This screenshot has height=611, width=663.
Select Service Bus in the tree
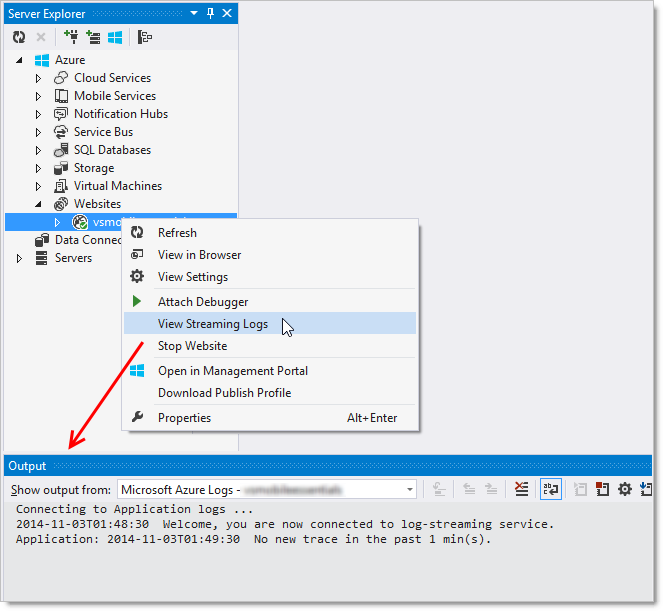pos(103,132)
